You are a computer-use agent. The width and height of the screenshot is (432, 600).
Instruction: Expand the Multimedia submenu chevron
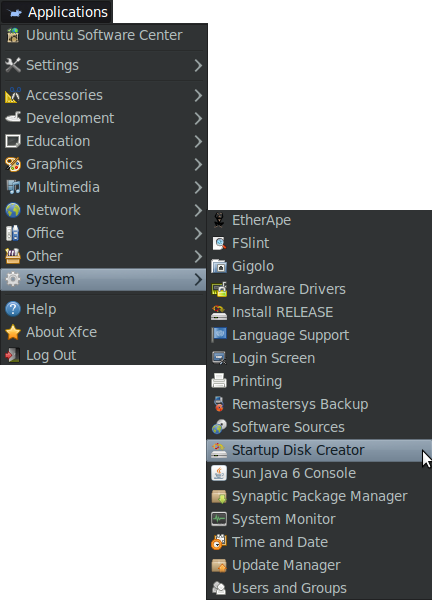point(198,187)
